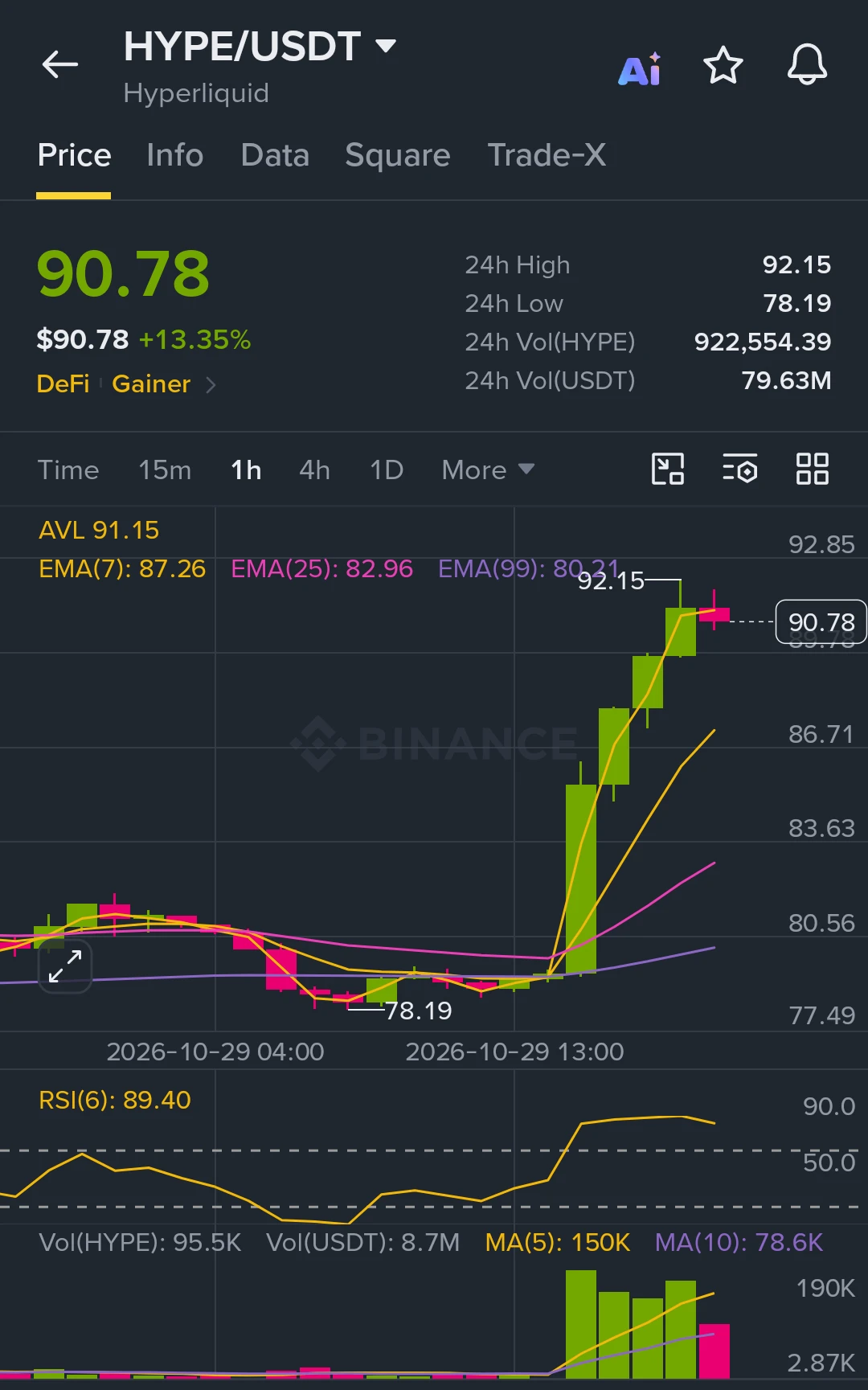This screenshot has width=868, height=1390.
Task: Tap the MA(5): 150K volume label
Action: pos(557,1243)
